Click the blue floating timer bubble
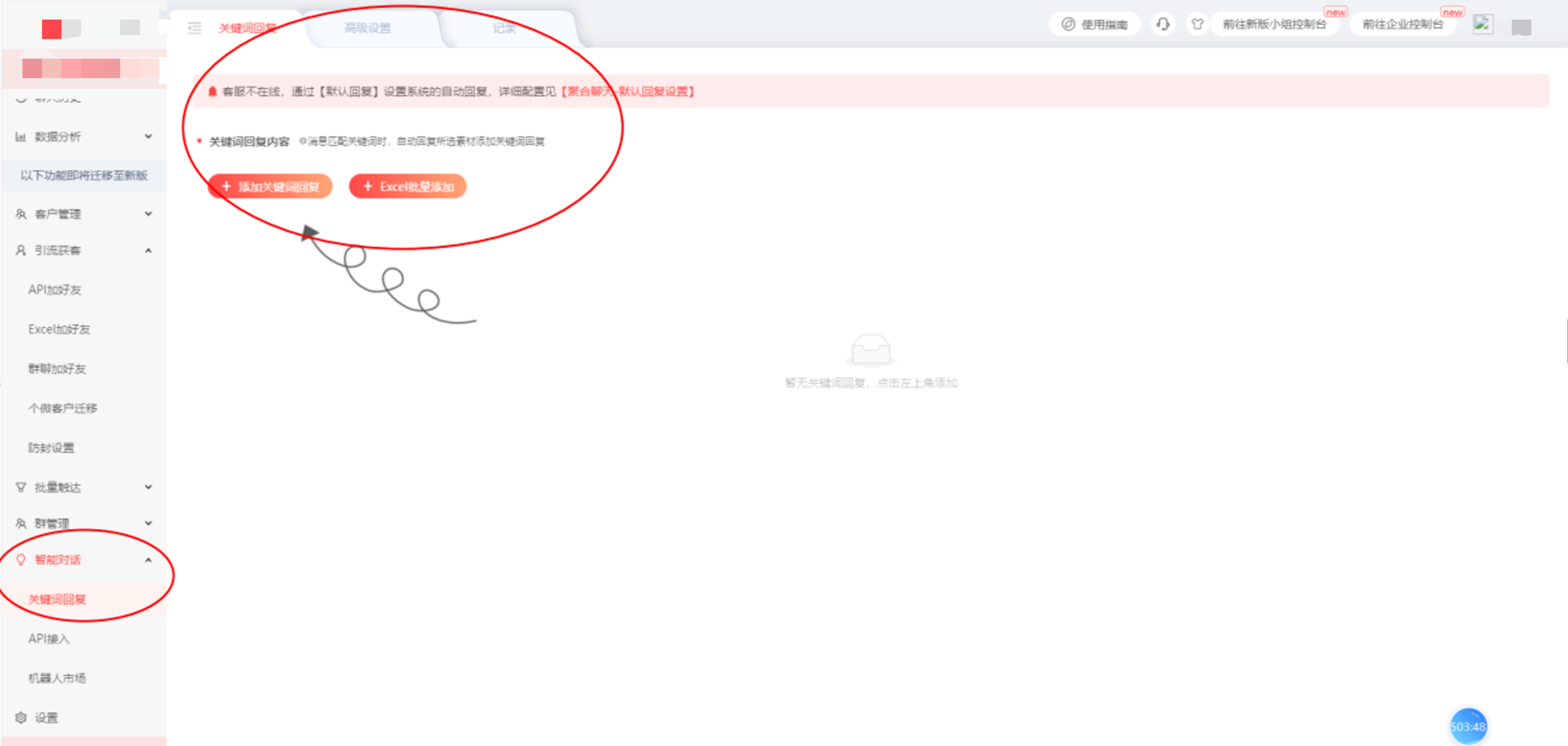 click(1467, 726)
